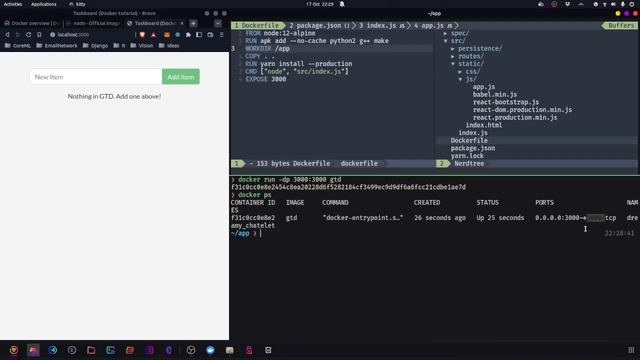Open the Brave wallet icon
The width and height of the screenshot is (640, 360).
210,35
